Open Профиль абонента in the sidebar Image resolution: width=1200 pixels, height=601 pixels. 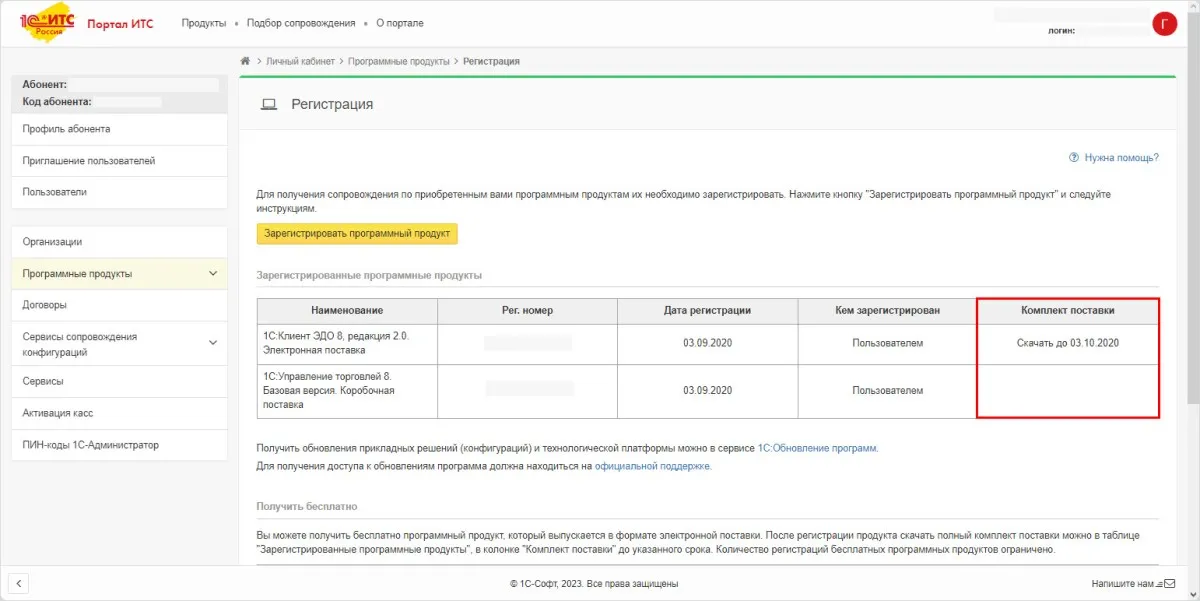(119, 129)
